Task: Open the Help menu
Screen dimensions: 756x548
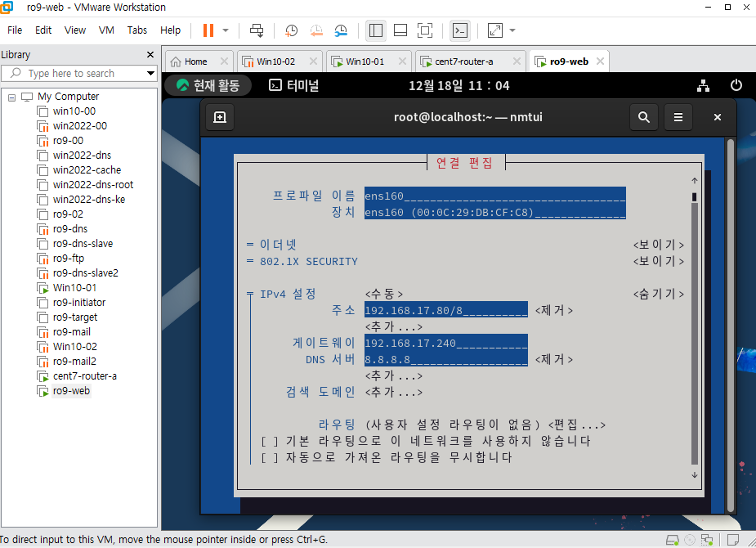Action: click(170, 30)
